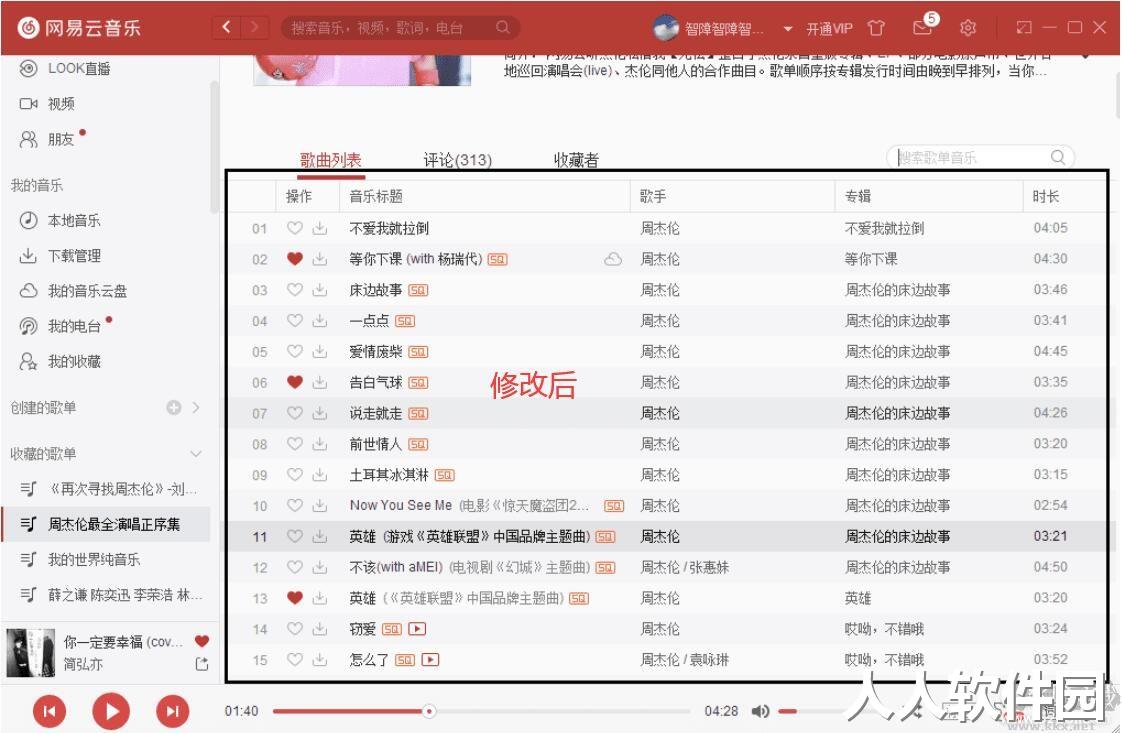Image resolution: width=1122 pixels, height=733 pixels.
Task: Like the song 说走就走
Action: coord(294,413)
